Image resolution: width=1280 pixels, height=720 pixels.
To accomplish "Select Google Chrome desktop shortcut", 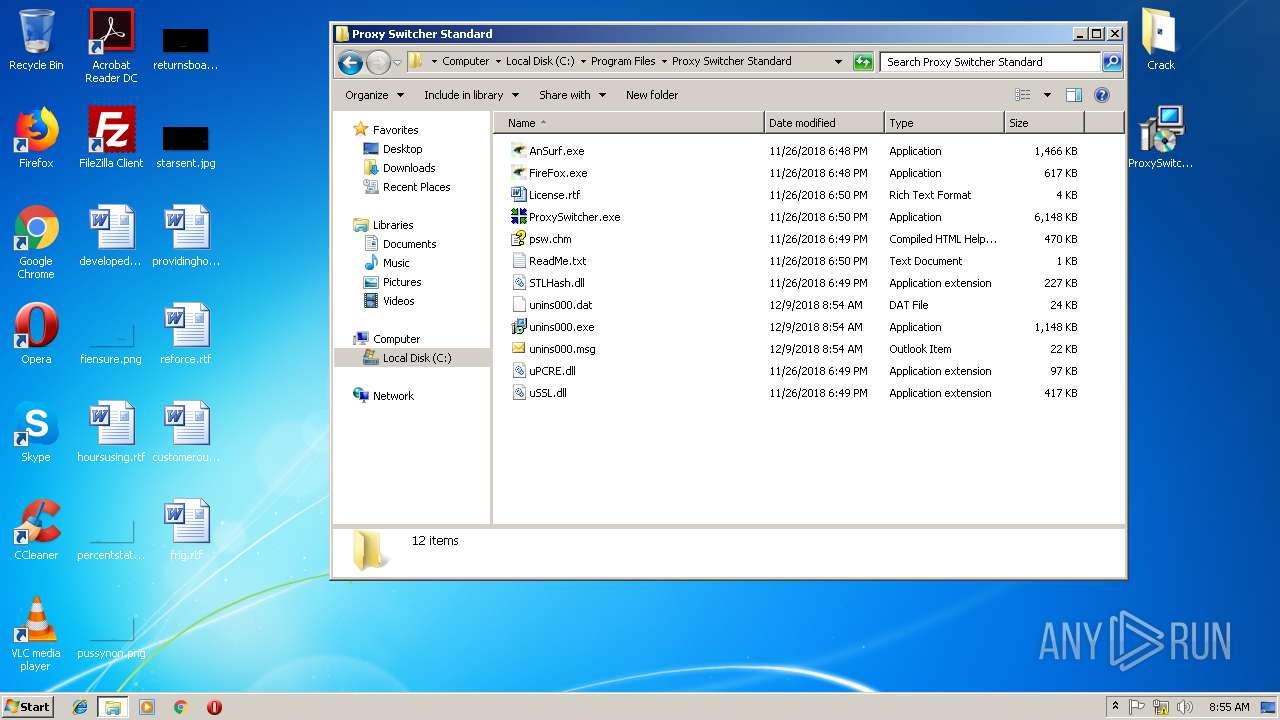I will pos(36,242).
